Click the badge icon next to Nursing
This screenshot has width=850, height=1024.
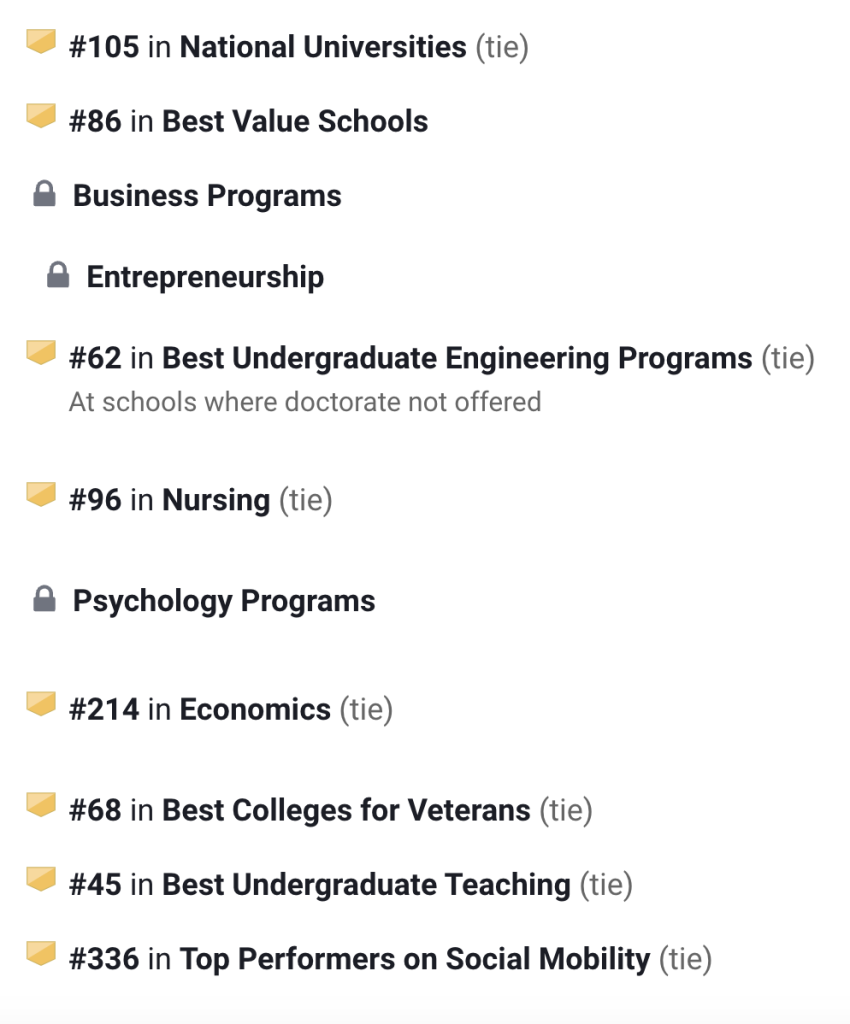coord(40,494)
